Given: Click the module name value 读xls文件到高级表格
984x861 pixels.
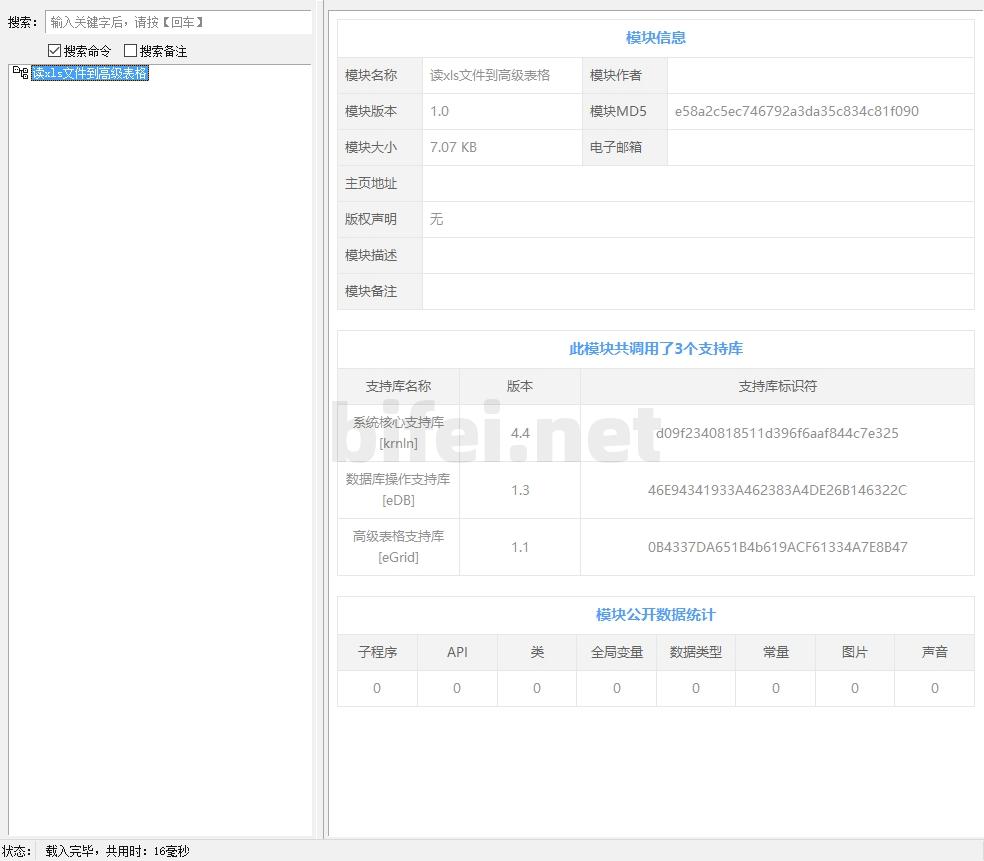Looking at the screenshot, I should [x=490, y=75].
